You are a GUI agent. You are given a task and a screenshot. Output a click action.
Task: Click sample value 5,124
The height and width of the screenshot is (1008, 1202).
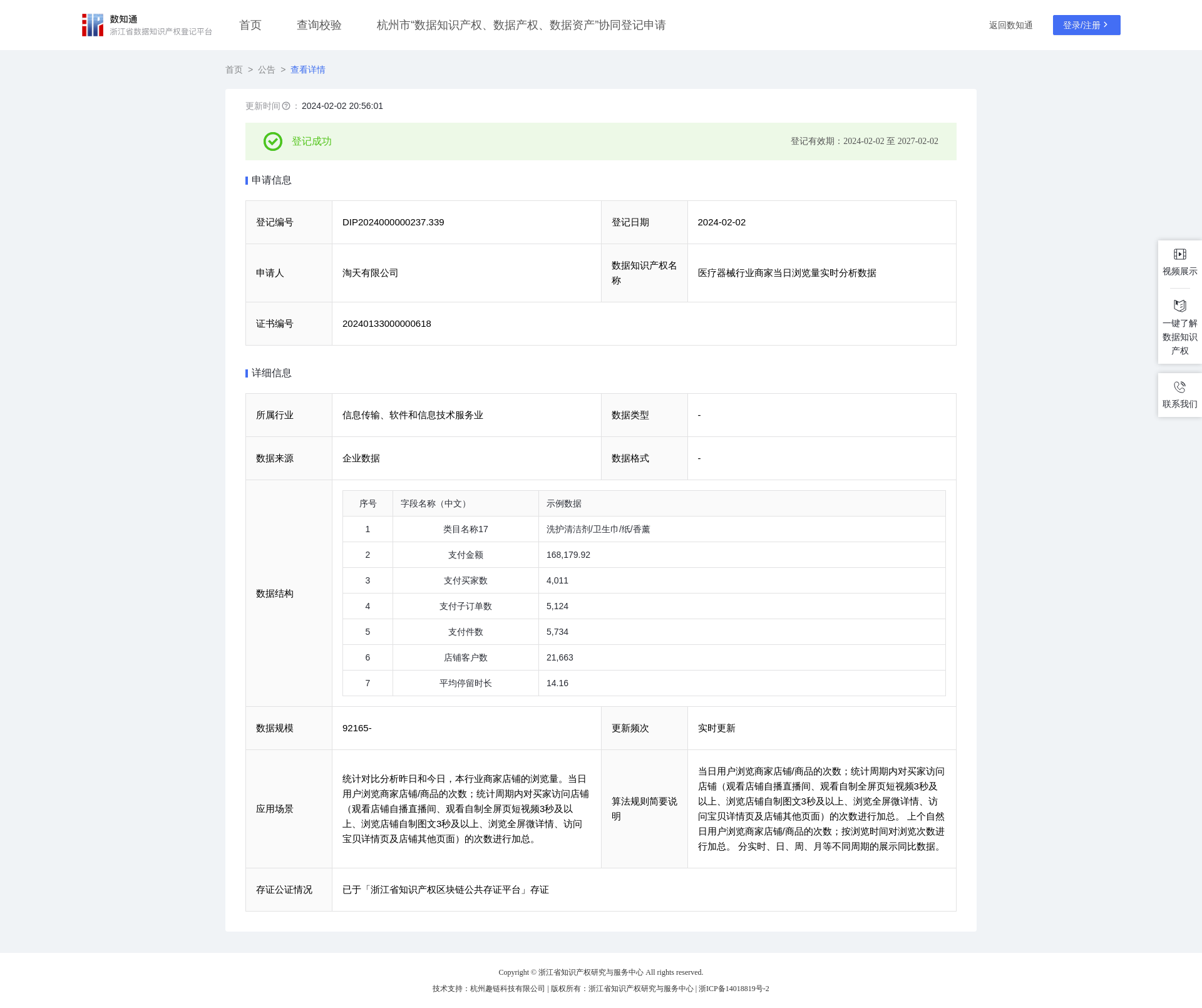click(x=558, y=607)
